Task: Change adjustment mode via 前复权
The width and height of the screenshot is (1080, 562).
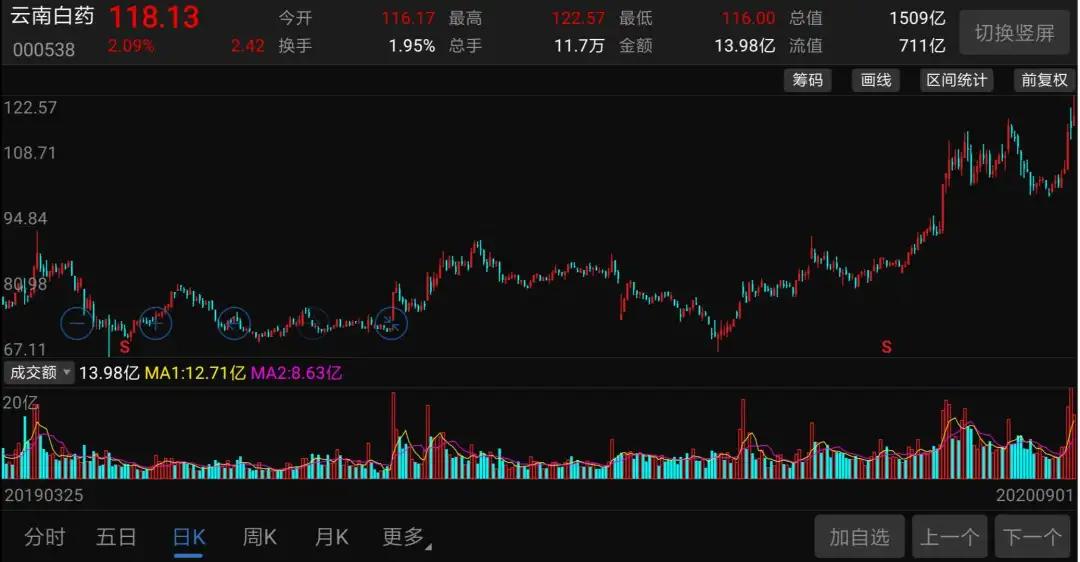Action: point(1043,80)
